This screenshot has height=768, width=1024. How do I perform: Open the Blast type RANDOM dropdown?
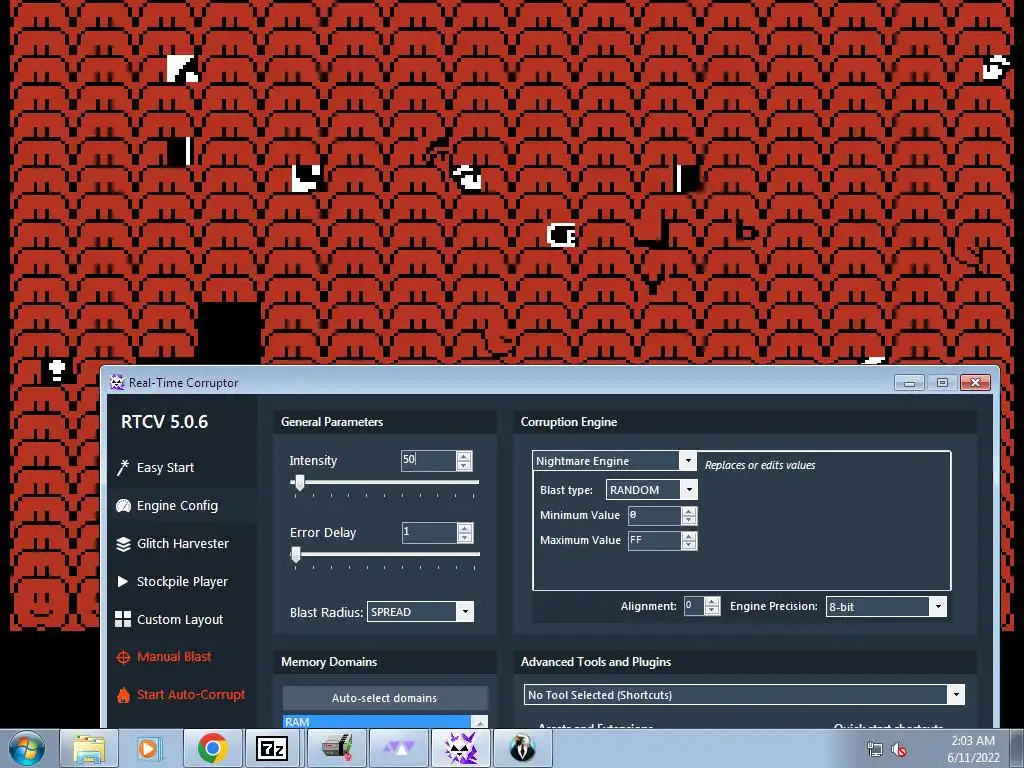click(652, 490)
